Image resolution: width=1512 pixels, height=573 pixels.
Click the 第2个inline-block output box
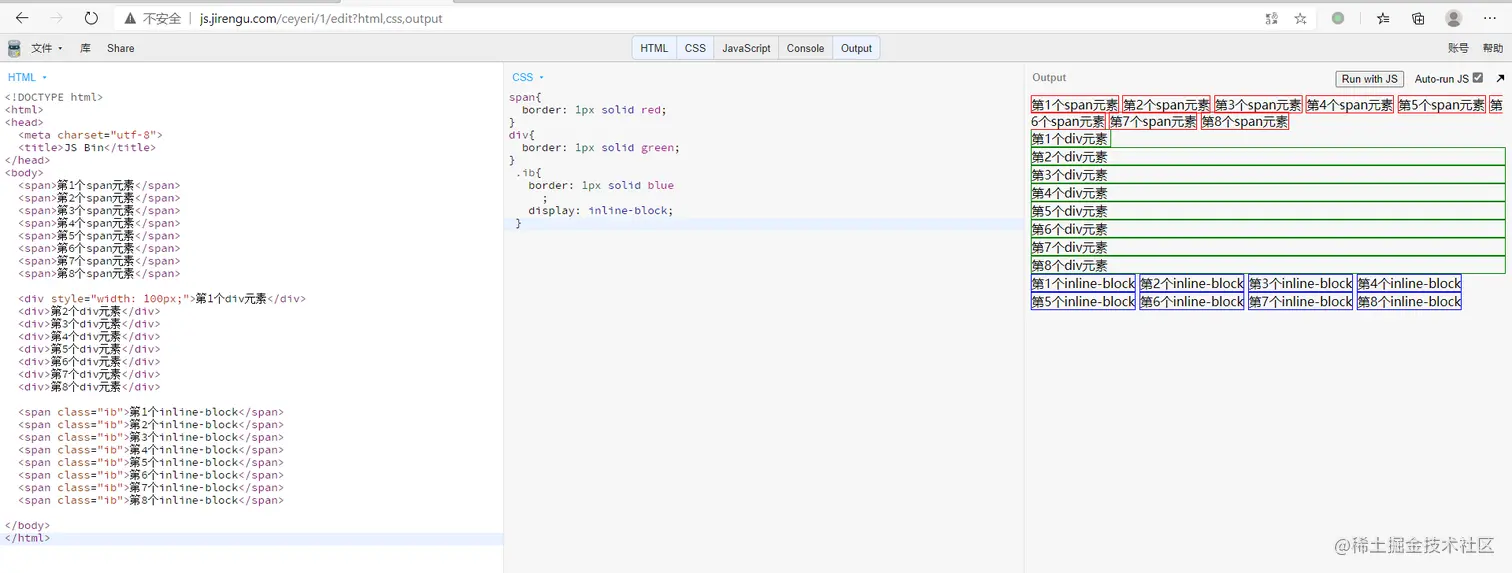pyautogui.click(x=1192, y=284)
